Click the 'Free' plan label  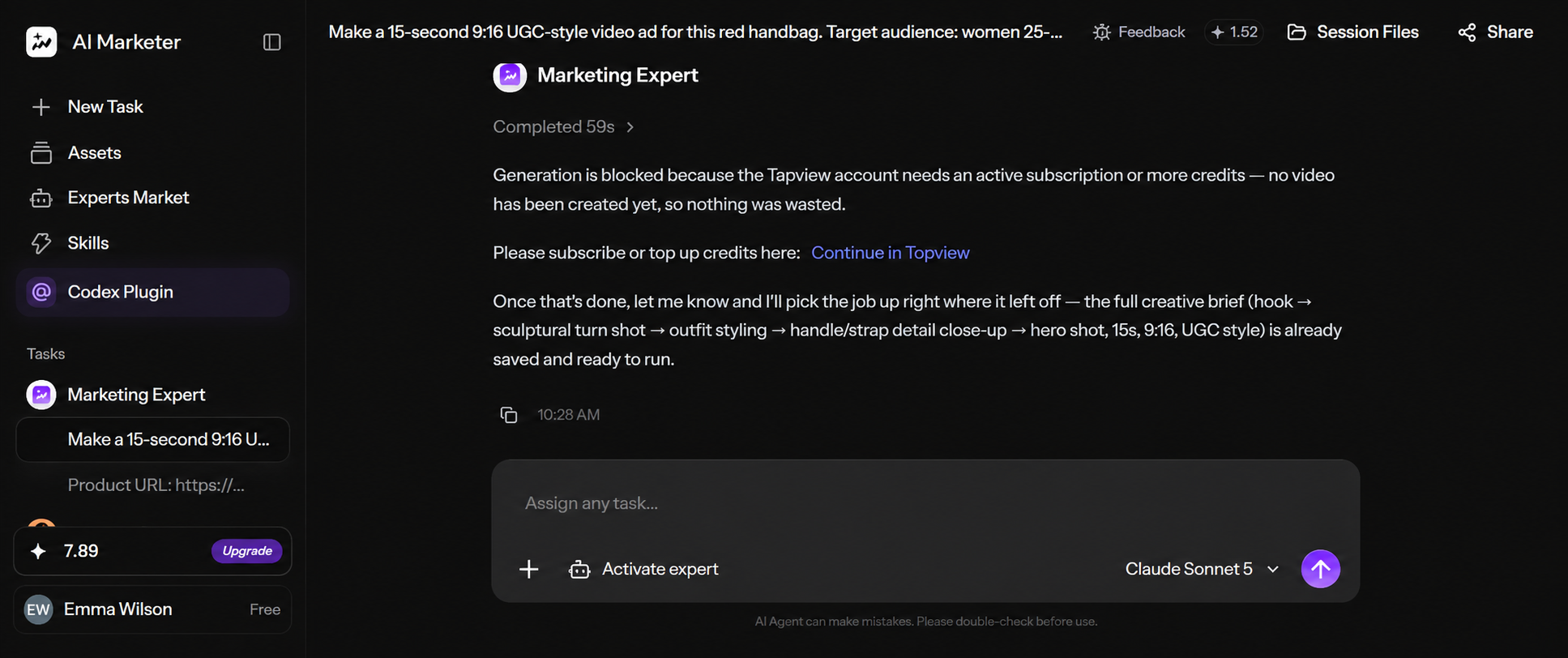pos(265,609)
